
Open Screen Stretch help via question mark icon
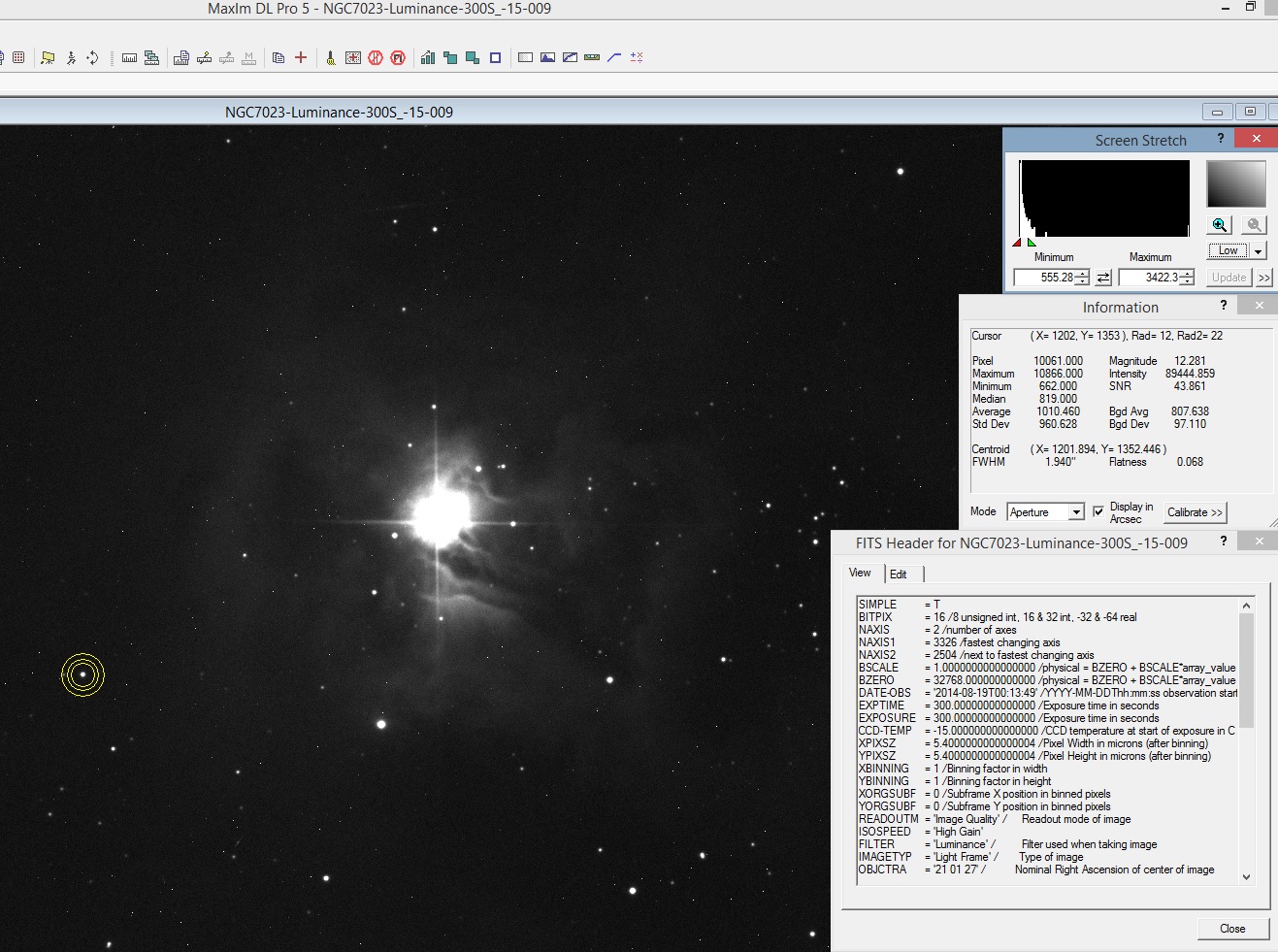pos(1220,139)
